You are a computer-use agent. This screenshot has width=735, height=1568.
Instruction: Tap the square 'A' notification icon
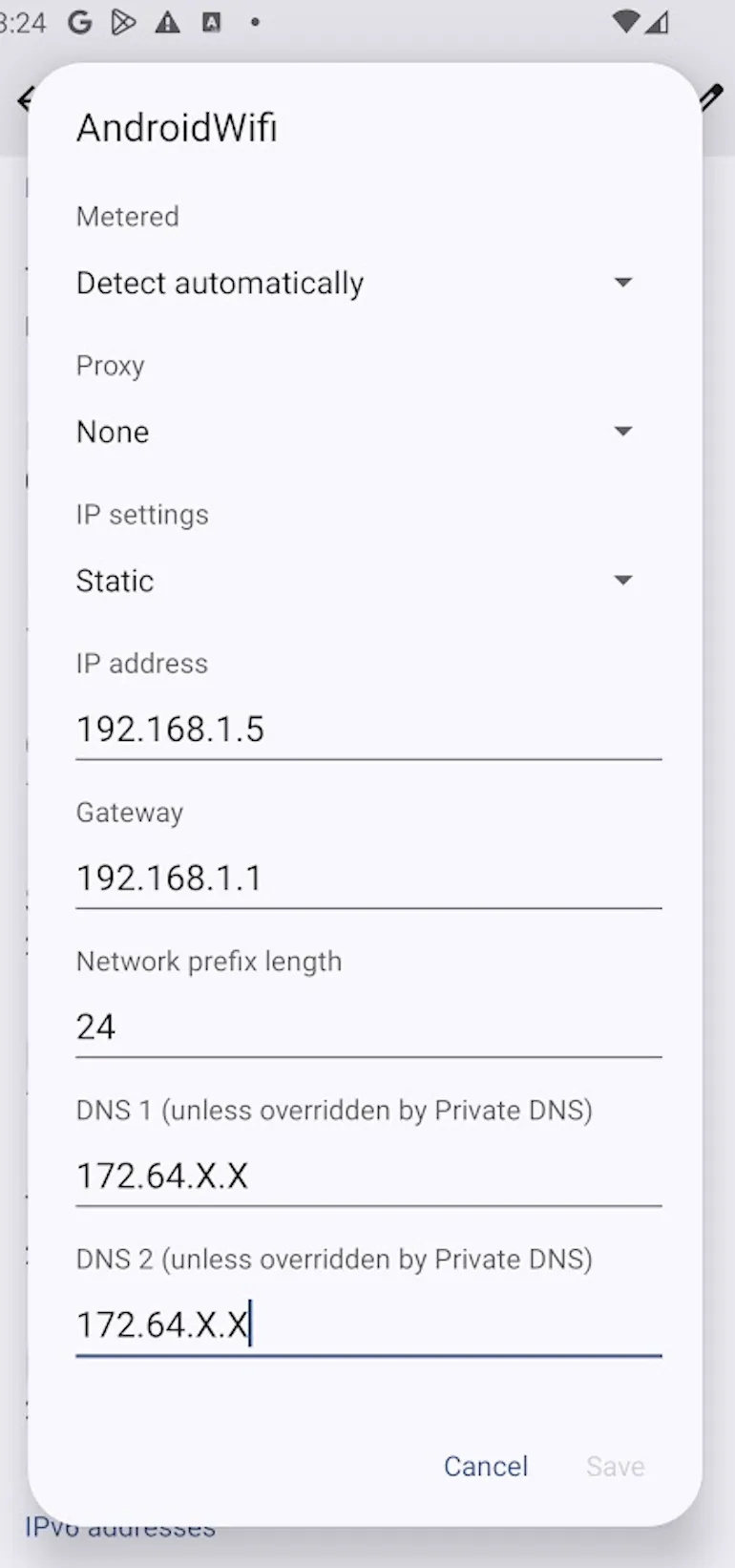point(212,21)
